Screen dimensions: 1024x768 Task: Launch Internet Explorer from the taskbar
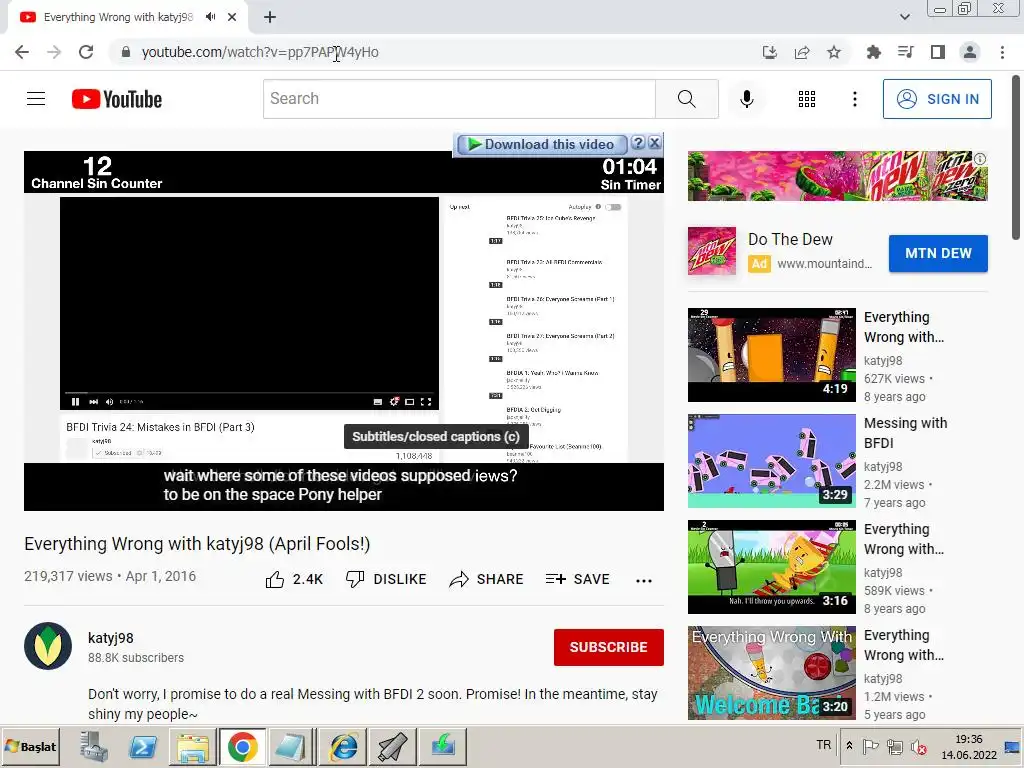[x=344, y=746]
